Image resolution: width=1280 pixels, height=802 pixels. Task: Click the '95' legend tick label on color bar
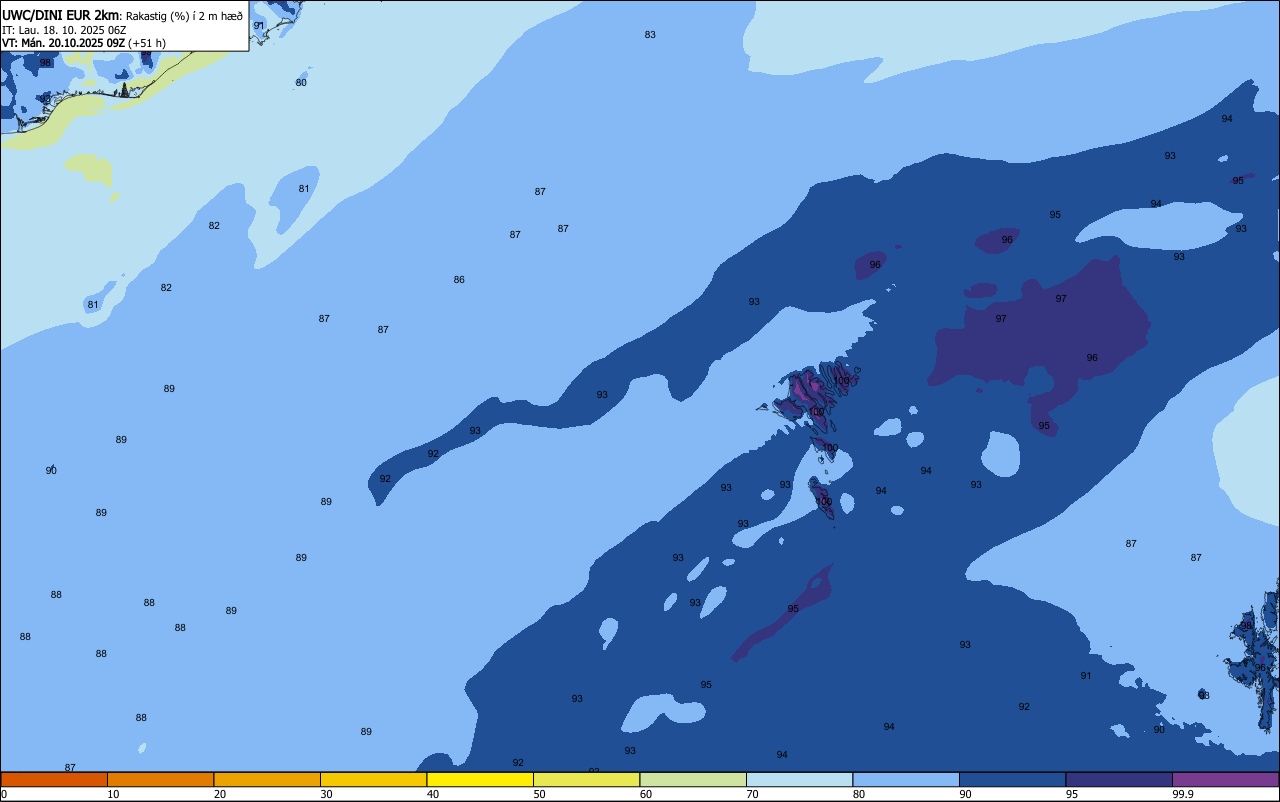point(1071,794)
